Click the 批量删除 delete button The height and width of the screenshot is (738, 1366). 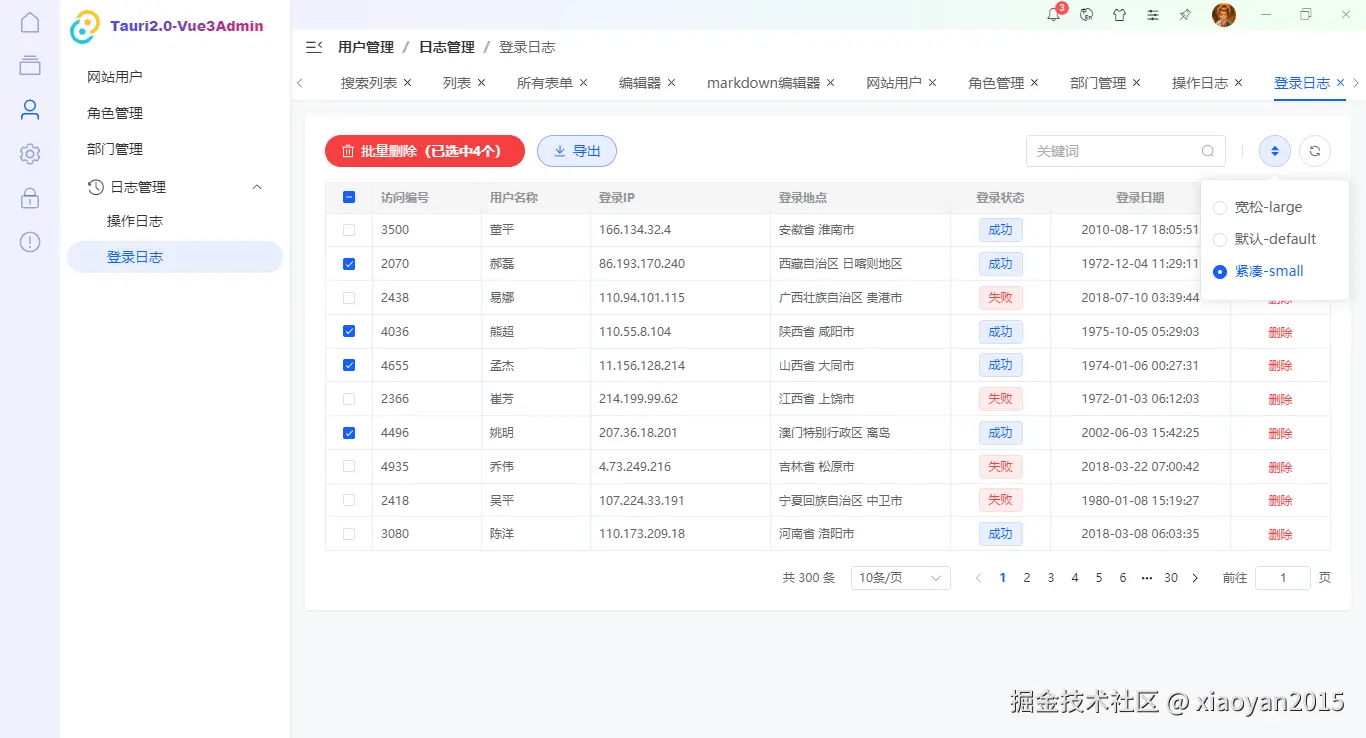[423, 150]
